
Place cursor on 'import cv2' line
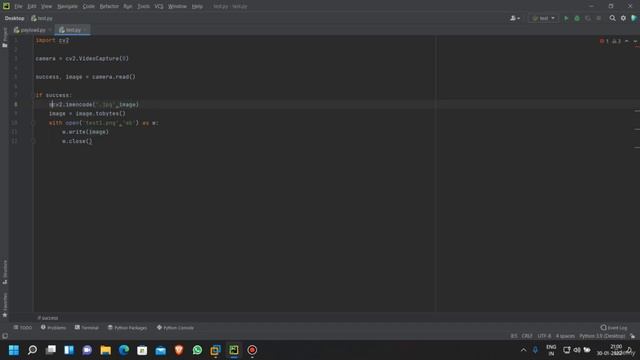click(52, 40)
